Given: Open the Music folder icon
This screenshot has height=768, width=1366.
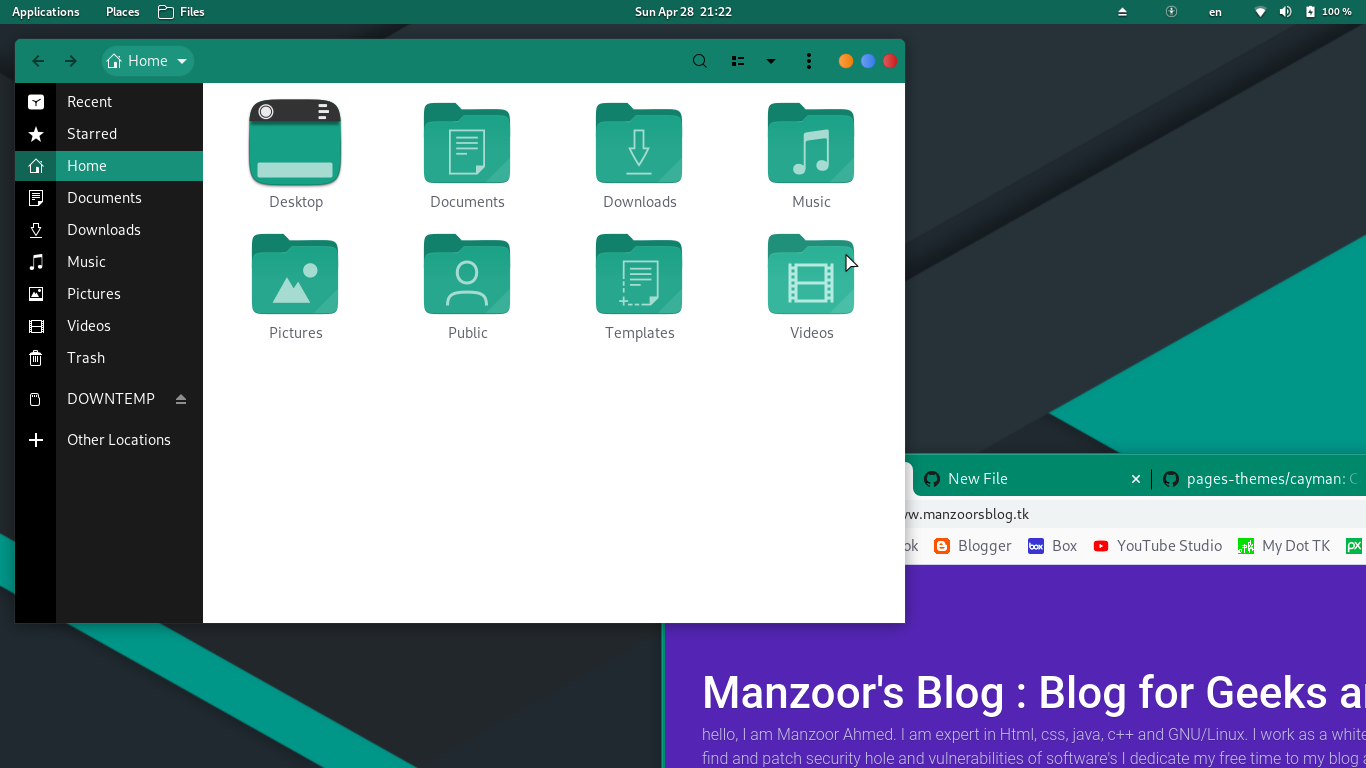Looking at the screenshot, I should point(811,144).
